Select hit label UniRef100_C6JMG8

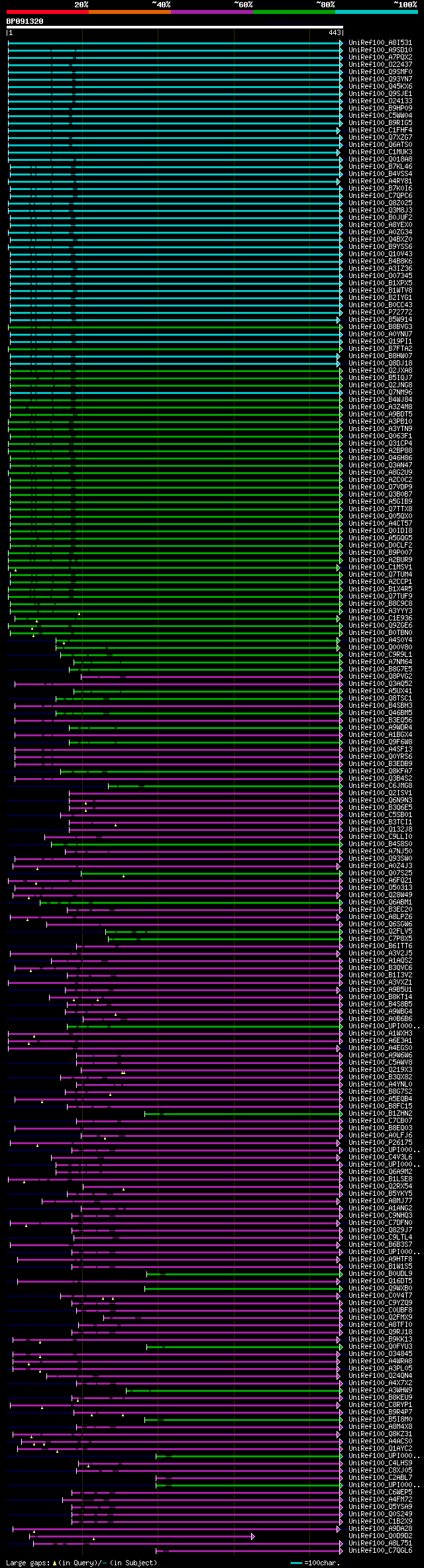click(380, 786)
